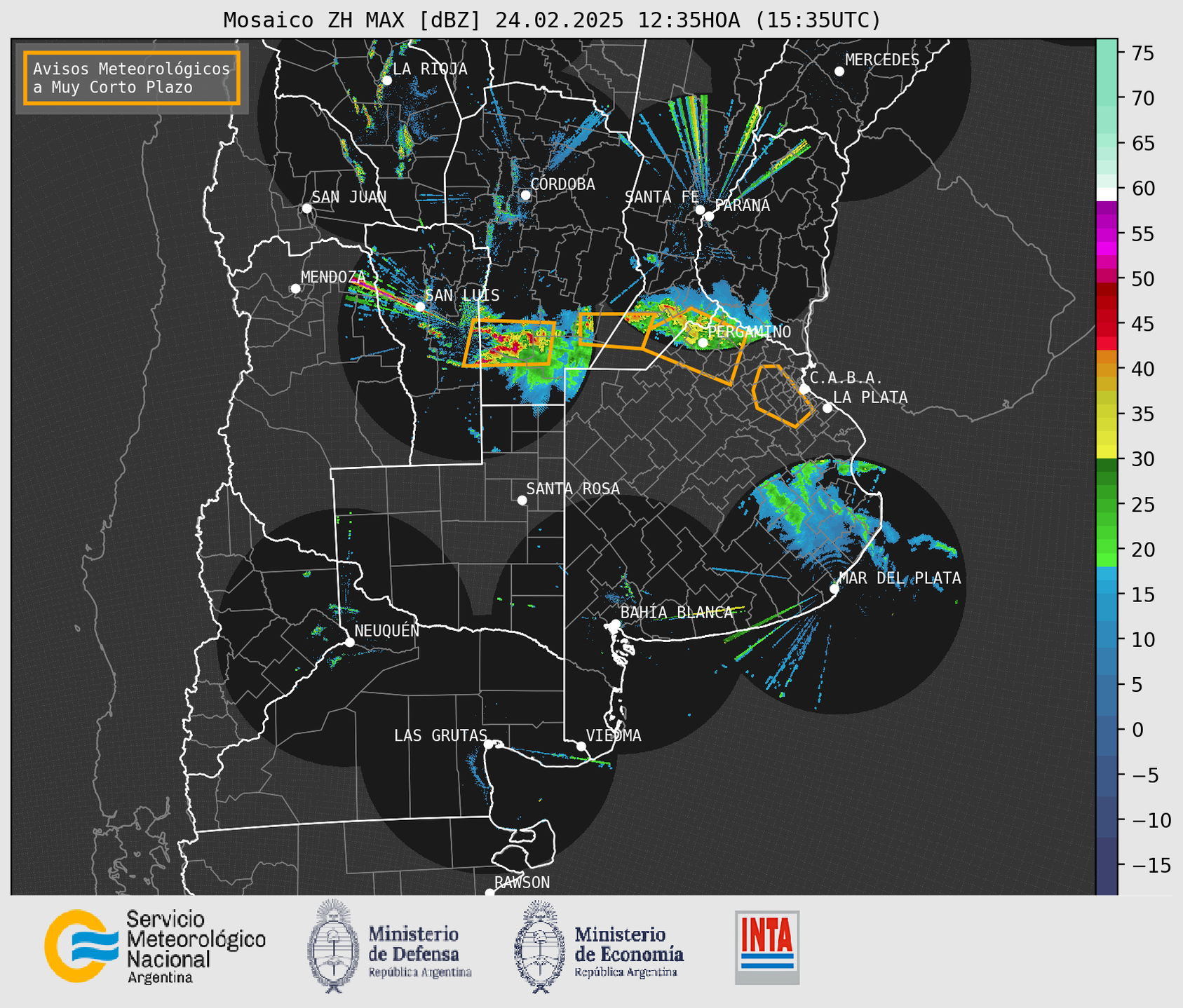Select the PERGAMINO city marker

point(703,342)
